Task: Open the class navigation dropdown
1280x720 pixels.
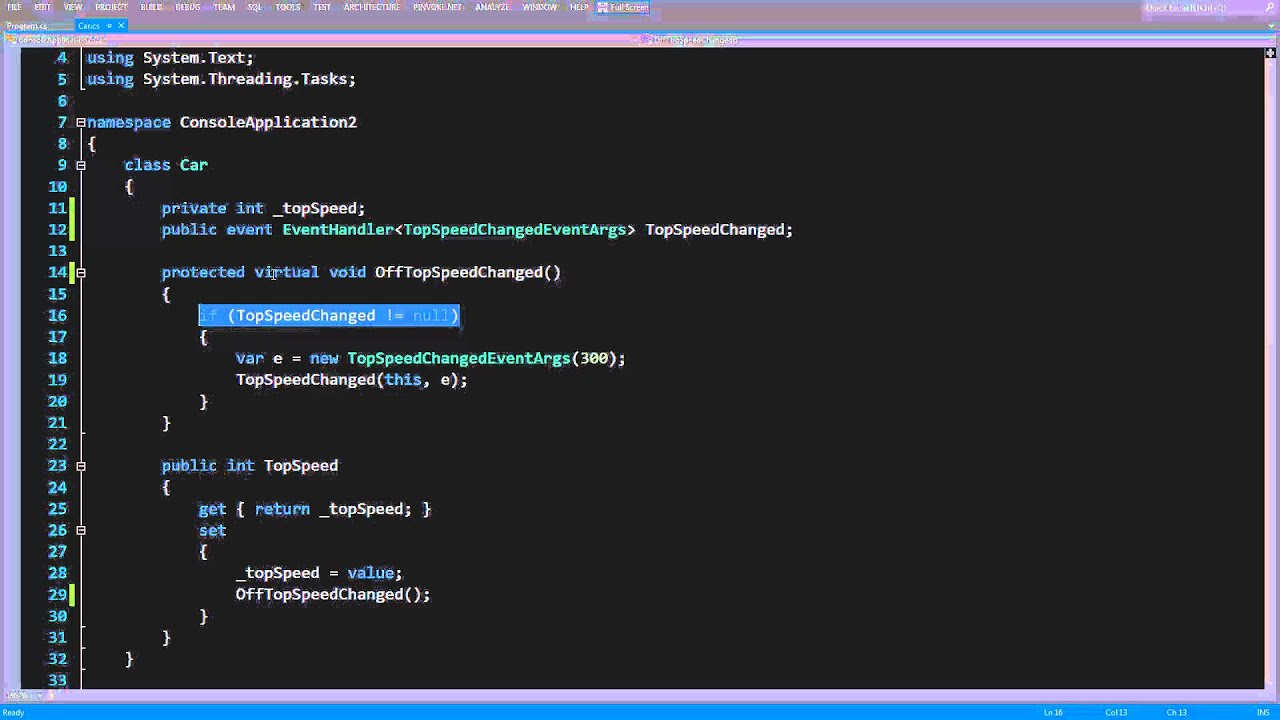Action: (320, 39)
